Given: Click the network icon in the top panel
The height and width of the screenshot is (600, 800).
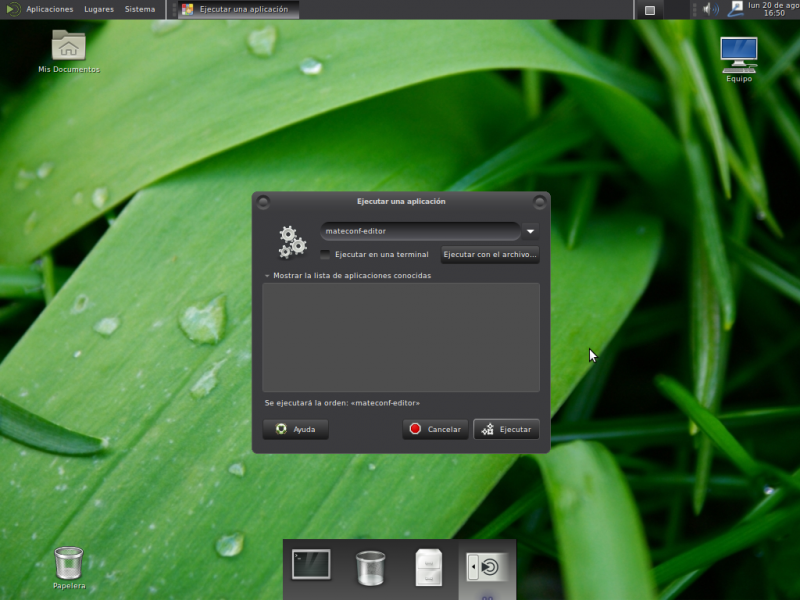Looking at the screenshot, I should pyautogui.click(x=736, y=9).
